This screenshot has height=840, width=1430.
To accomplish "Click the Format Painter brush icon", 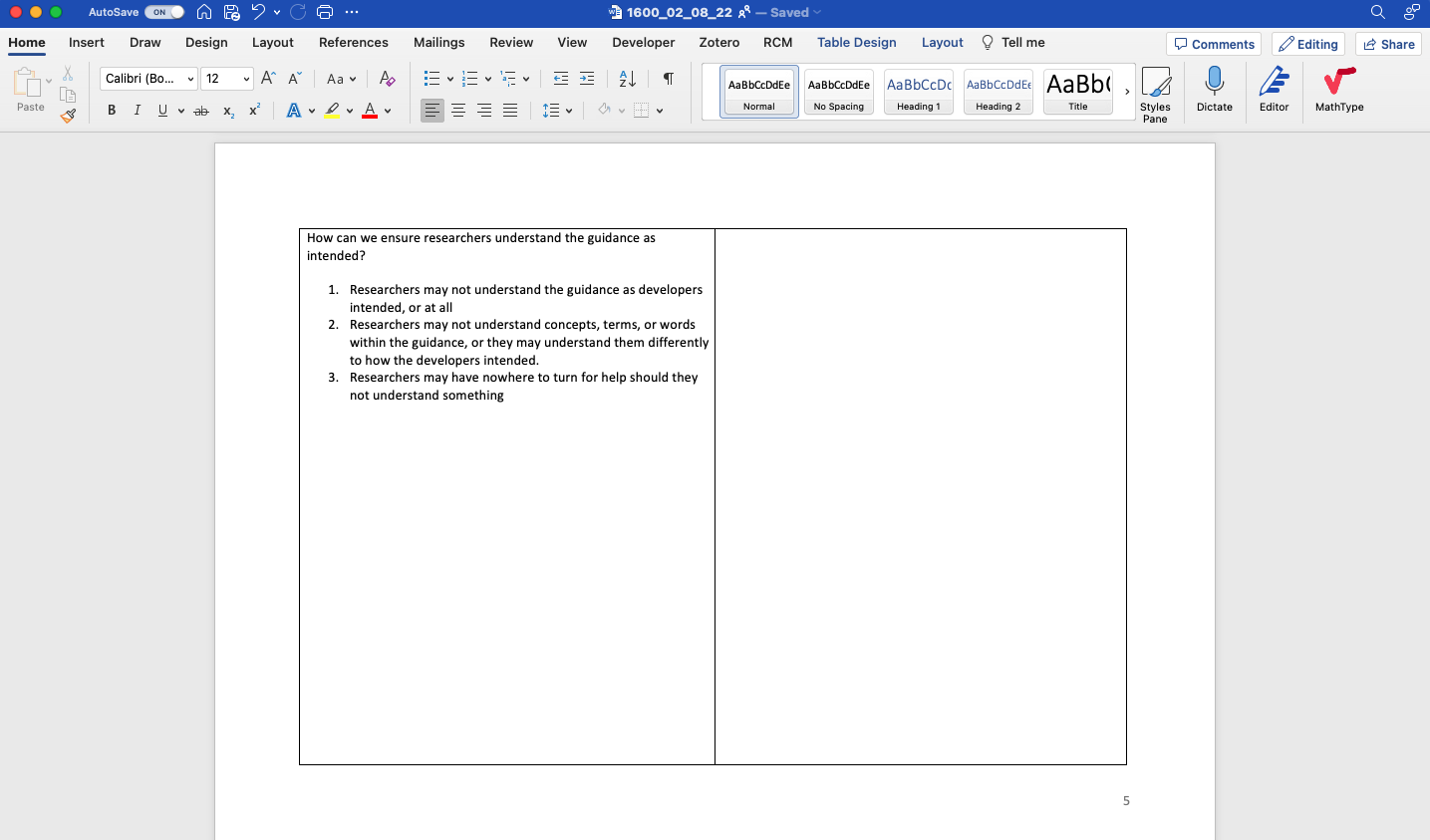I will coord(68,116).
